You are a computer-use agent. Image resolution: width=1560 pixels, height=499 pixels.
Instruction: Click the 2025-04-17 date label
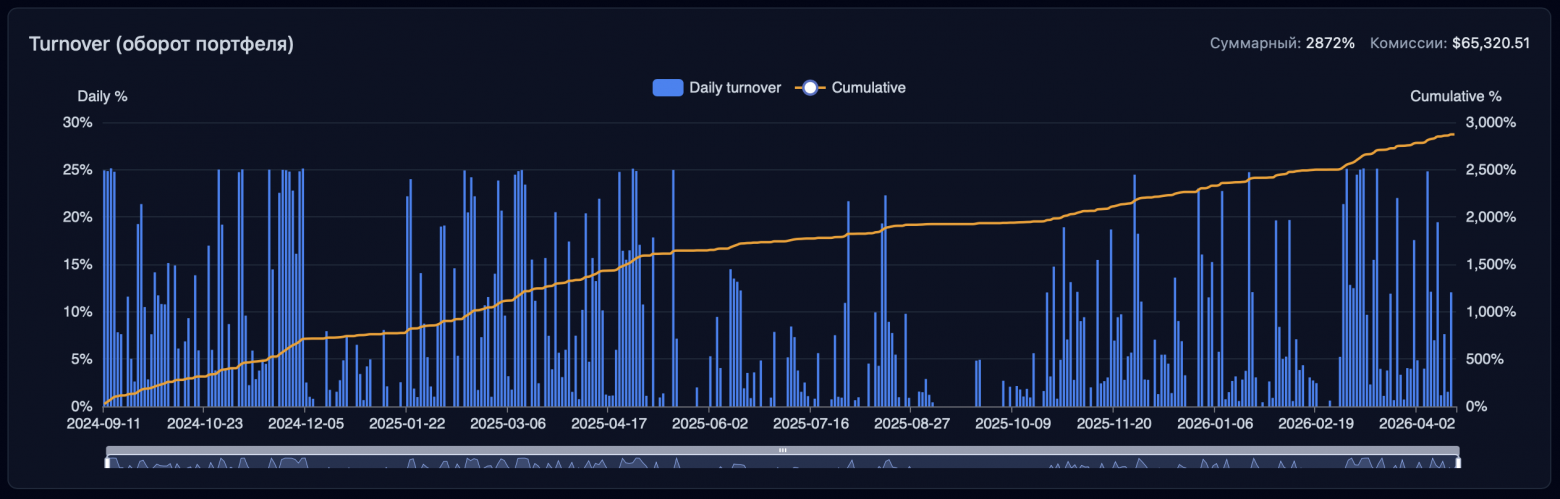pyautogui.click(x=609, y=423)
